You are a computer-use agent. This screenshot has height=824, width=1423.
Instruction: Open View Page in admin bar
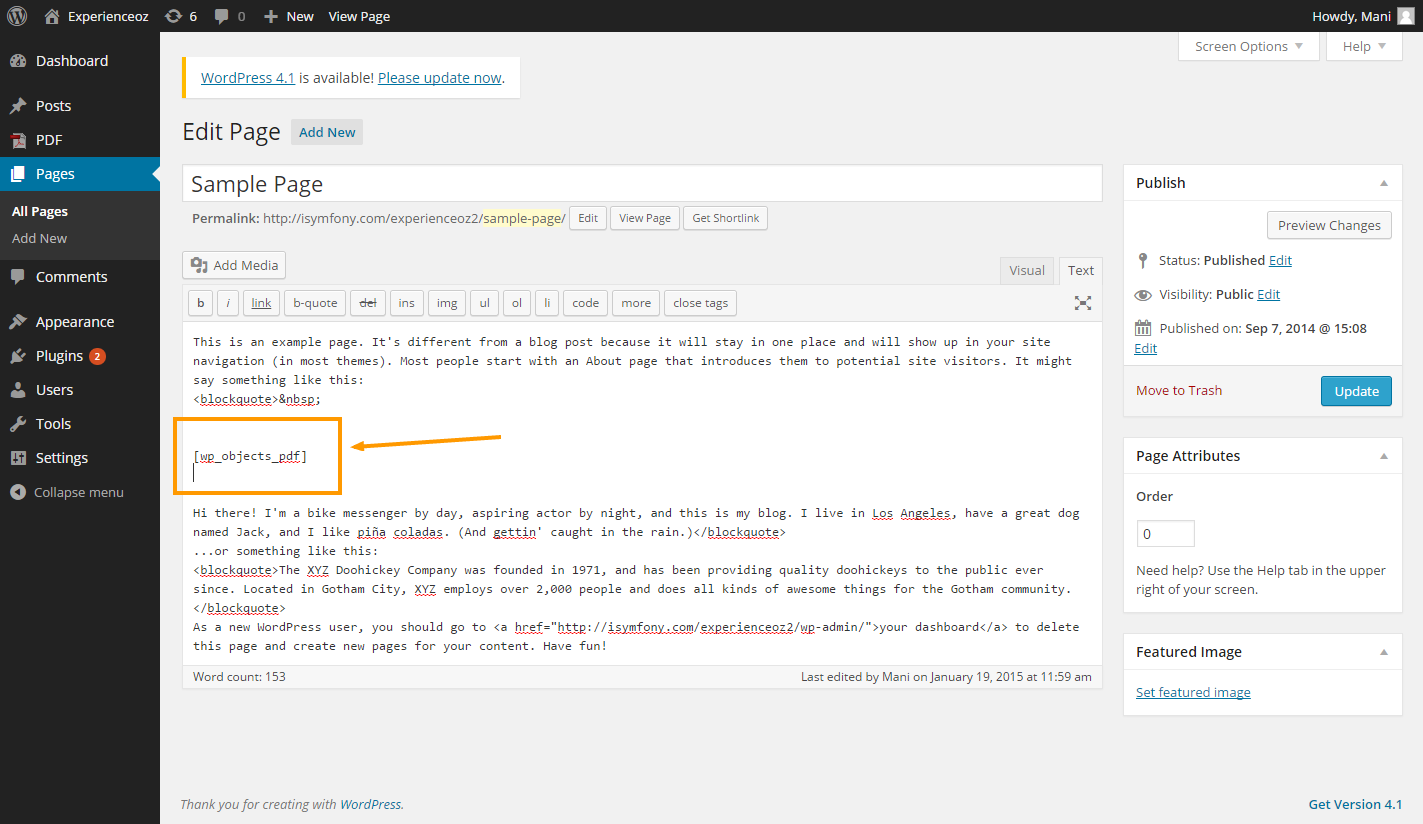point(359,16)
